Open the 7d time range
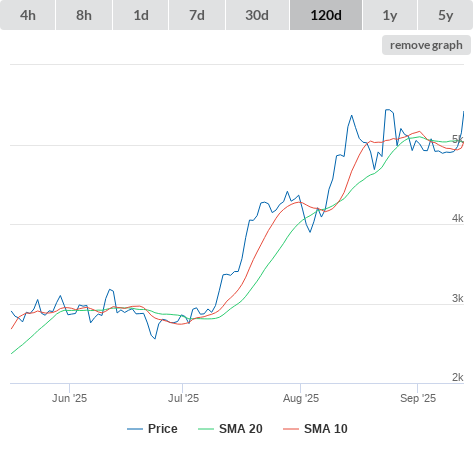The height and width of the screenshot is (455, 474). pos(197,15)
